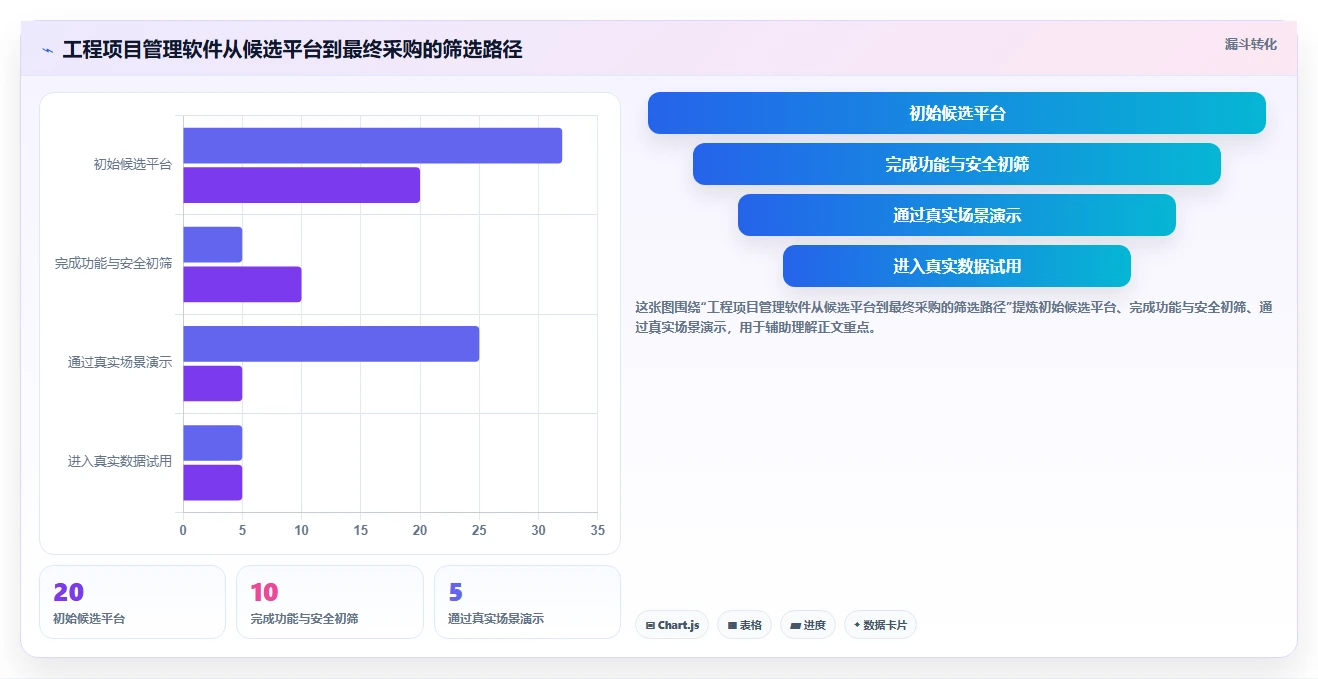Select the 进入真实数据试用 funnel stage bar

click(x=956, y=266)
